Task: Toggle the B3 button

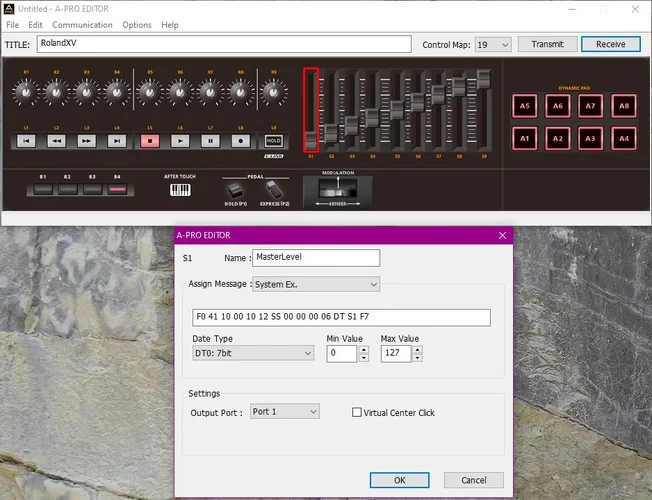Action: tap(92, 189)
